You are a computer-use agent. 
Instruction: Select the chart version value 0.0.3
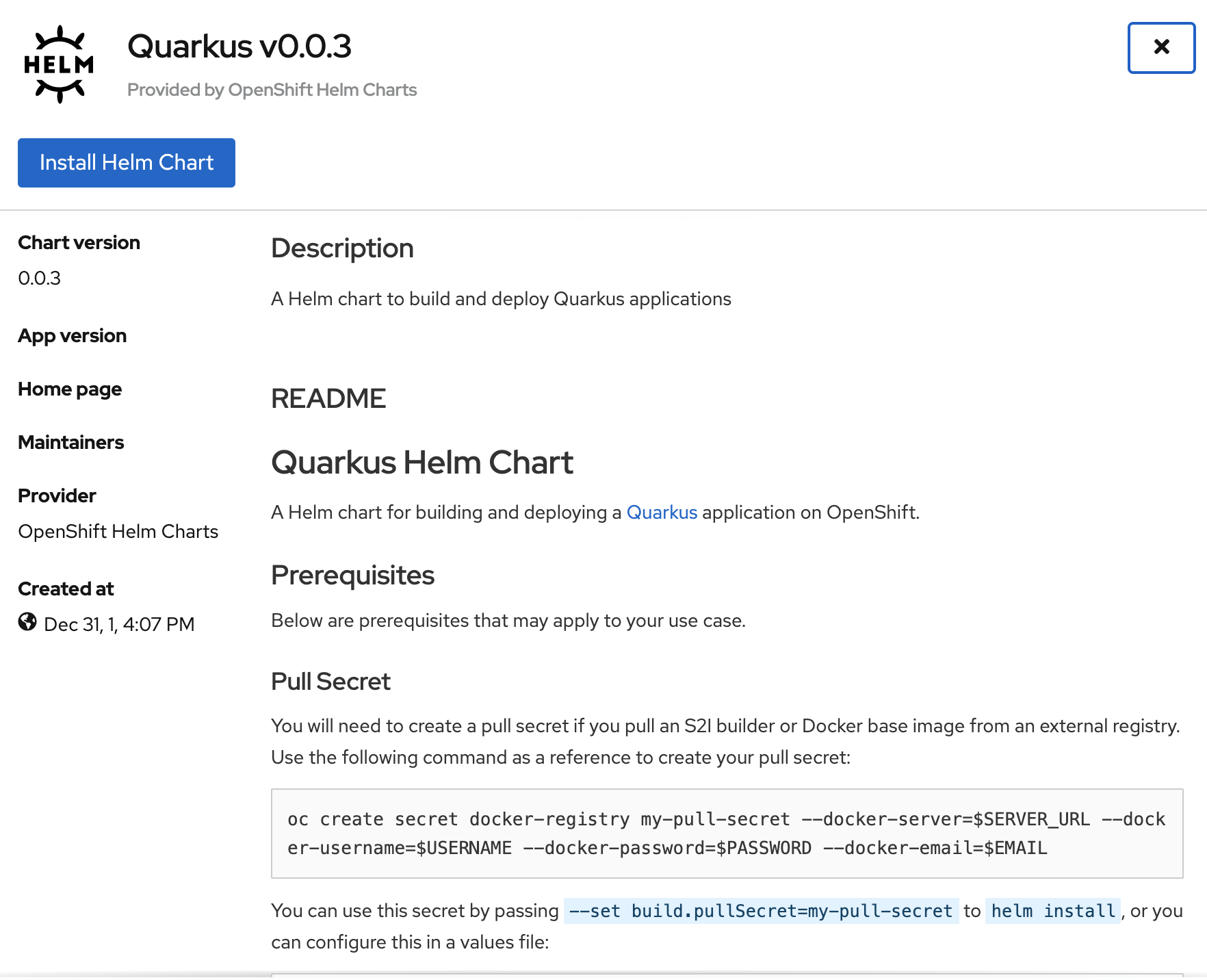[x=39, y=278]
